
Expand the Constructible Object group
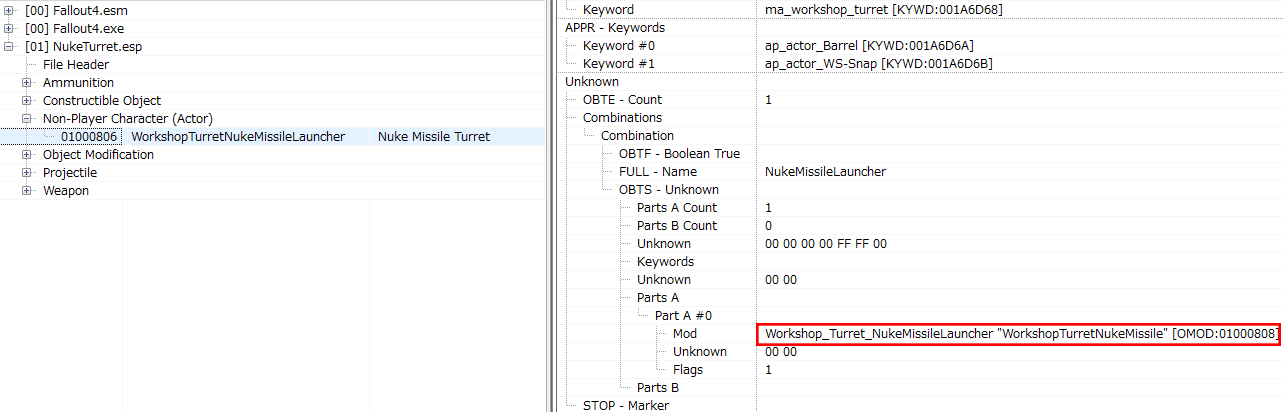click(27, 100)
